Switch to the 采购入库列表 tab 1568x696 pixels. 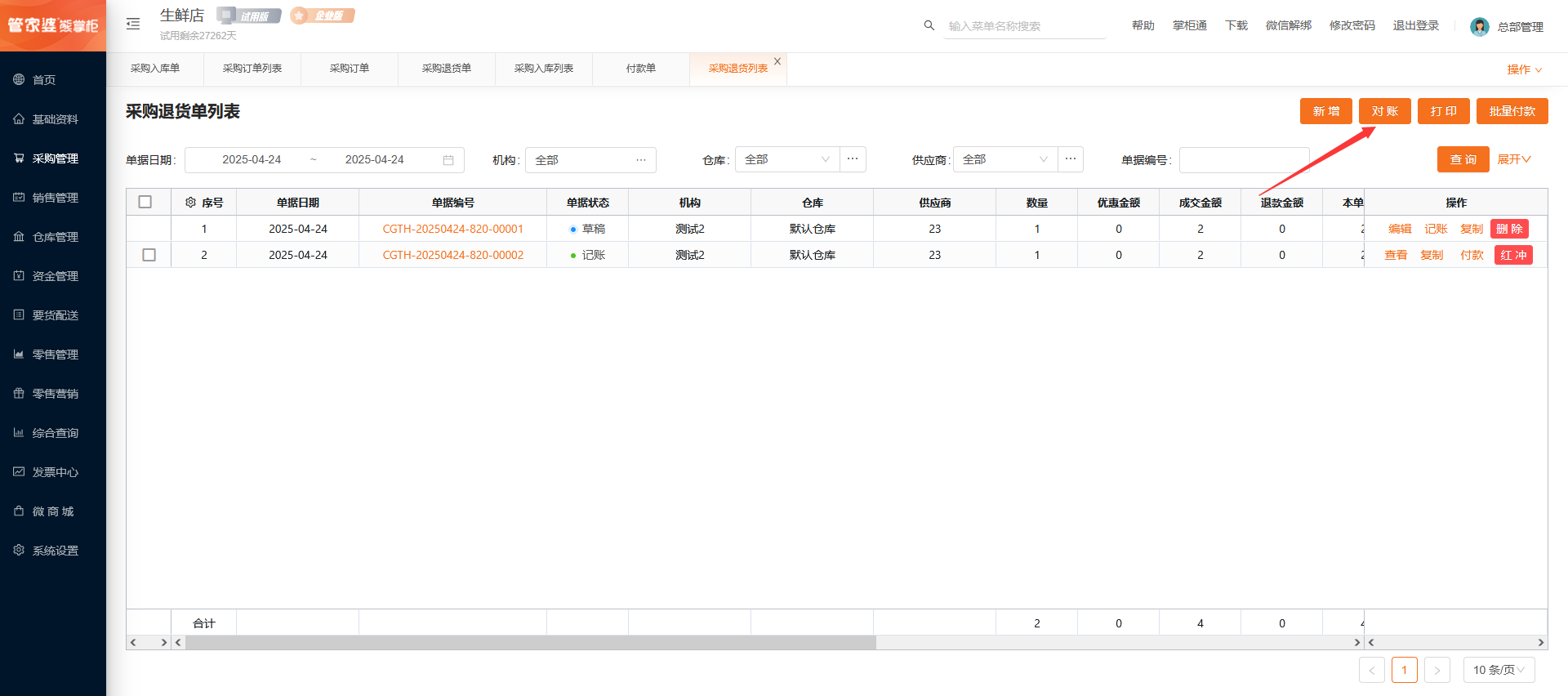pos(544,69)
